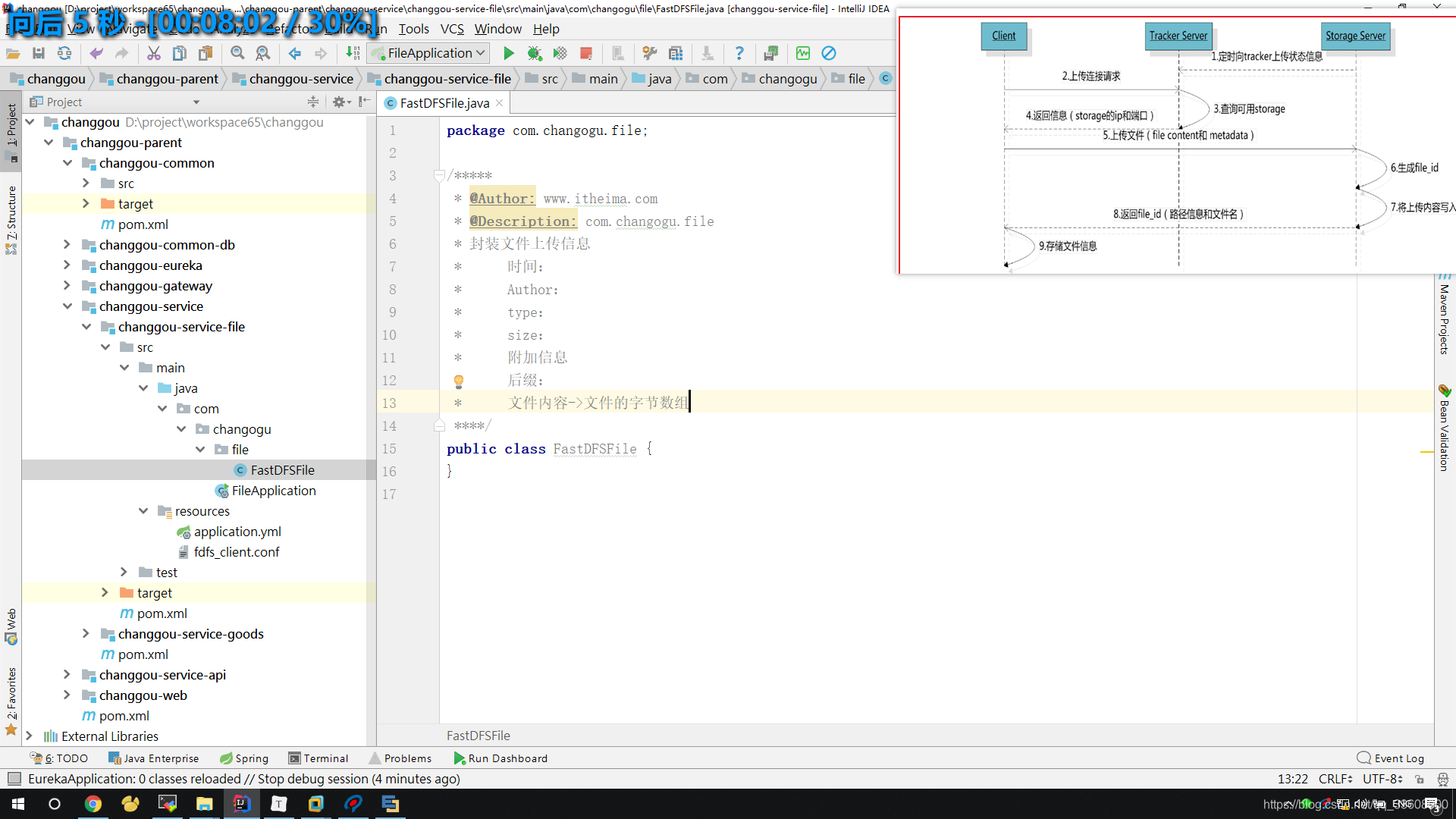
Task: Collapse the changgou-common node
Action: (67, 163)
